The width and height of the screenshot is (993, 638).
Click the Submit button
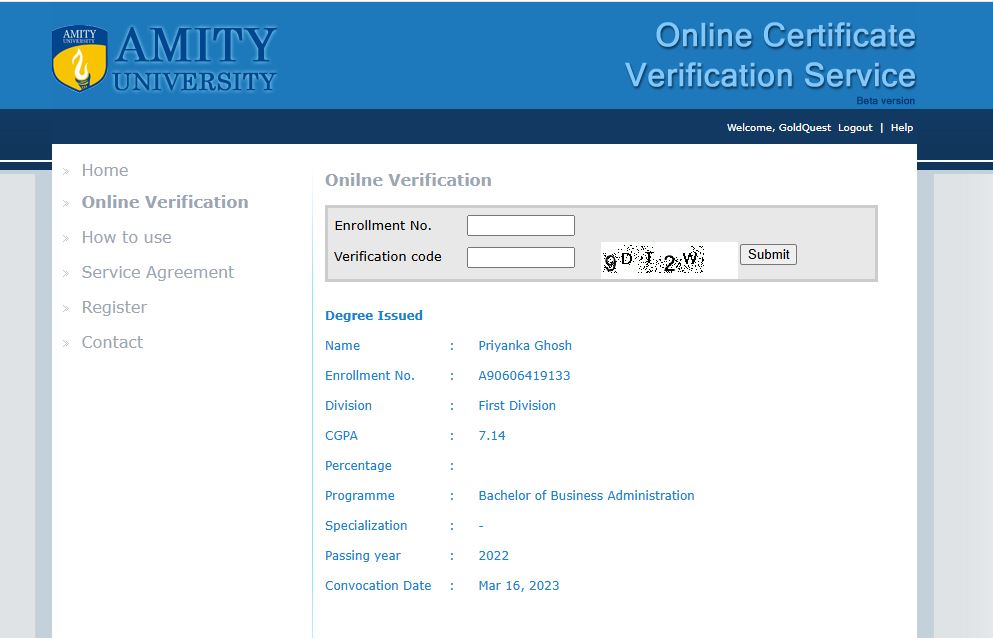click(768, 255)
